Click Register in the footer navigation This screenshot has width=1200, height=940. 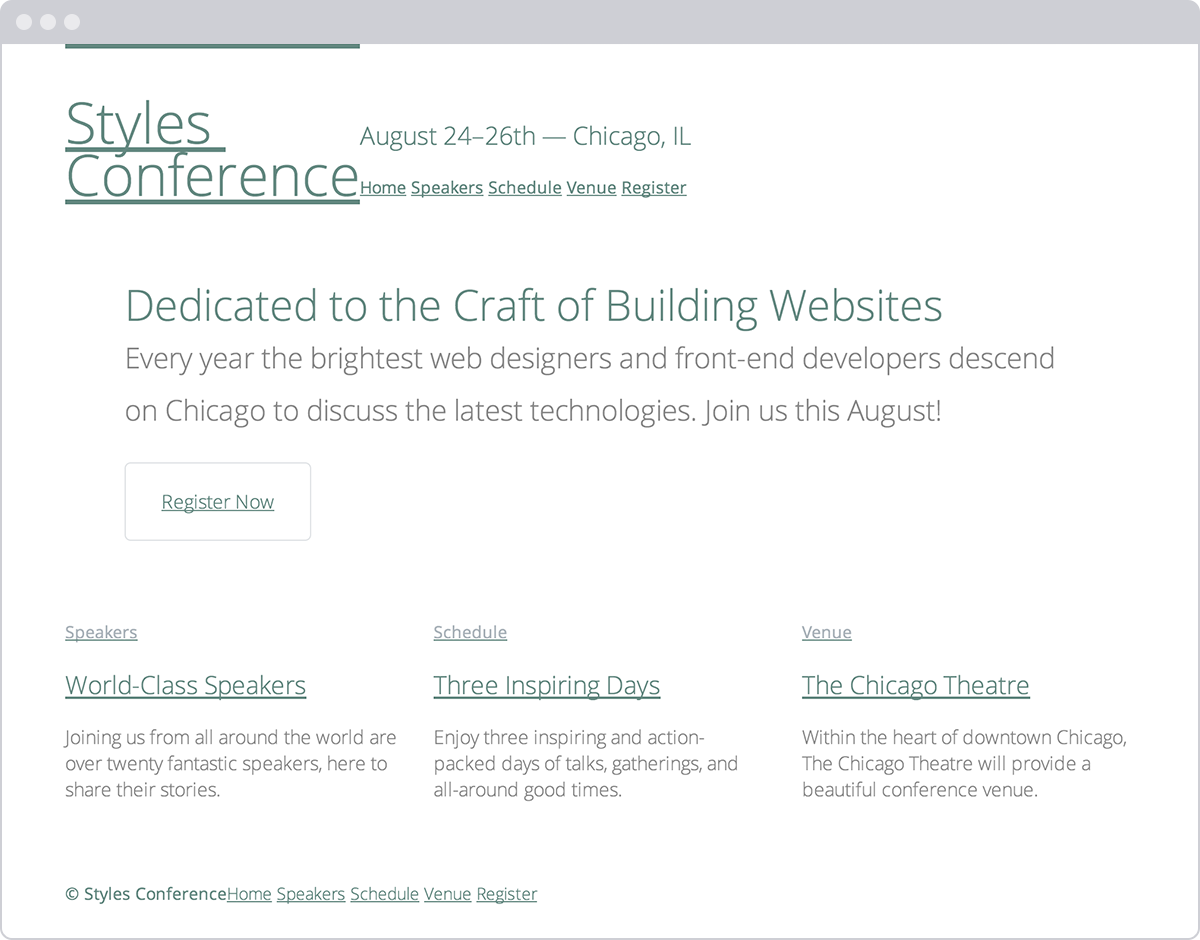[506, 894]
